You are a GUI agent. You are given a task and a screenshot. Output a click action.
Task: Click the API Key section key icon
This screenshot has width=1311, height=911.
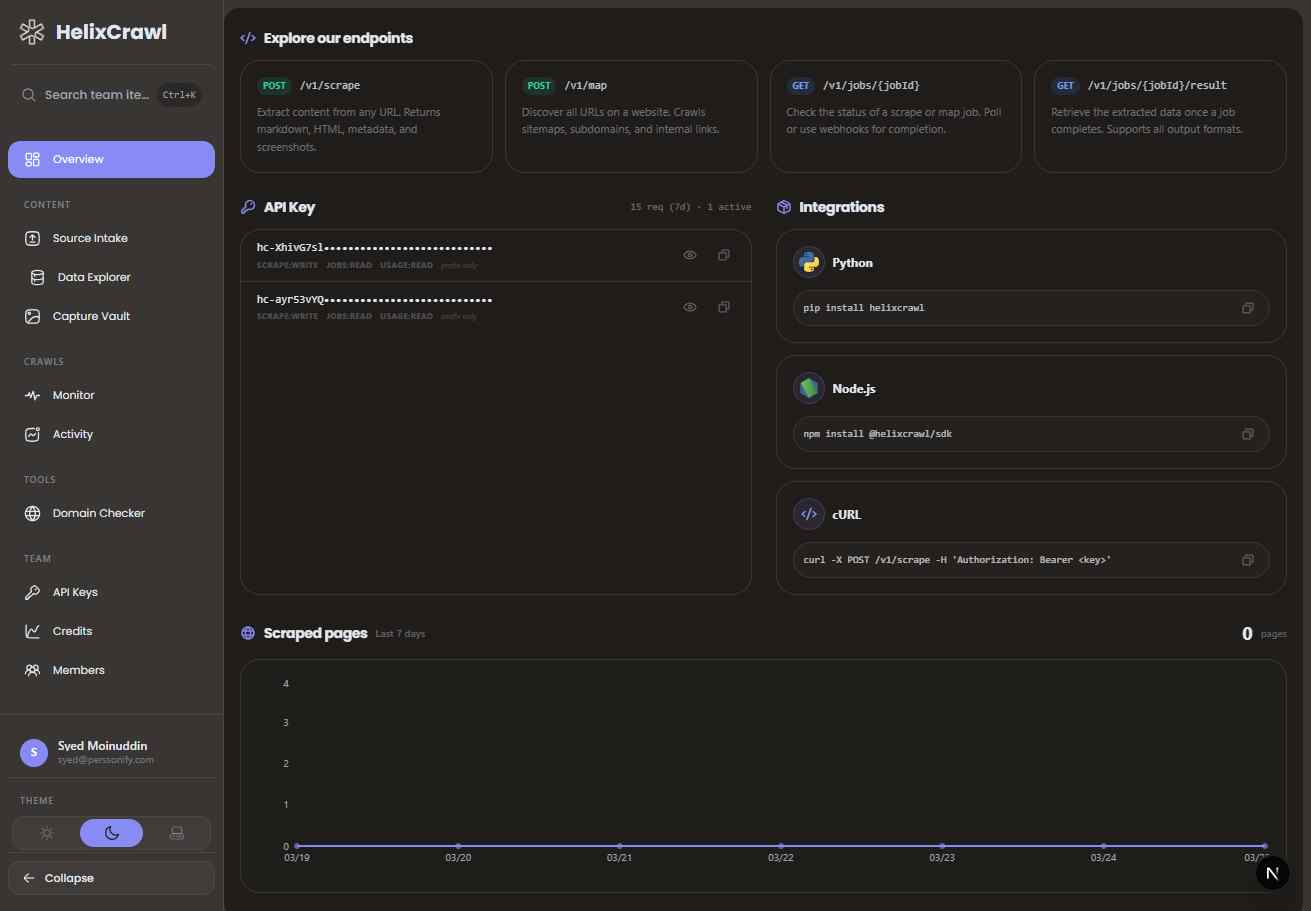tap(248, 207)
